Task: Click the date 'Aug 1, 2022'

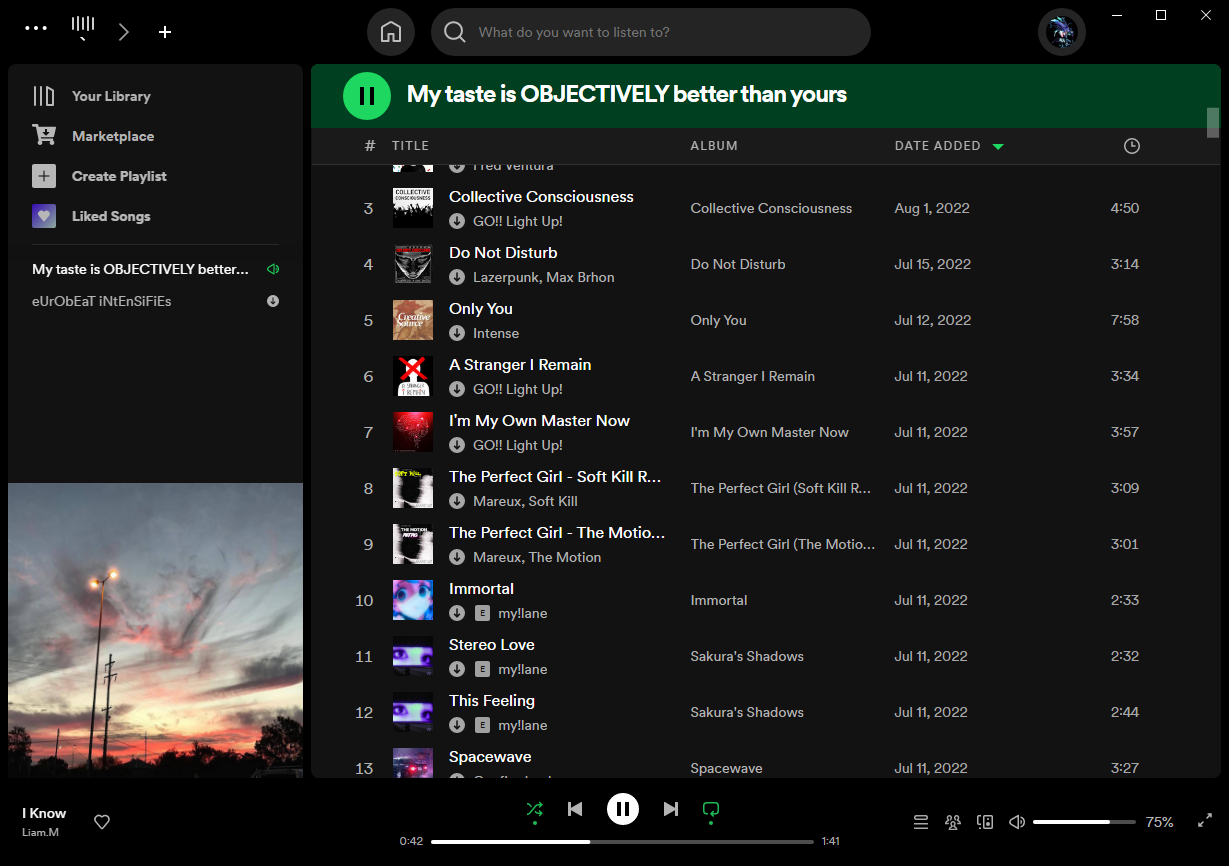Action: [932, 208]
